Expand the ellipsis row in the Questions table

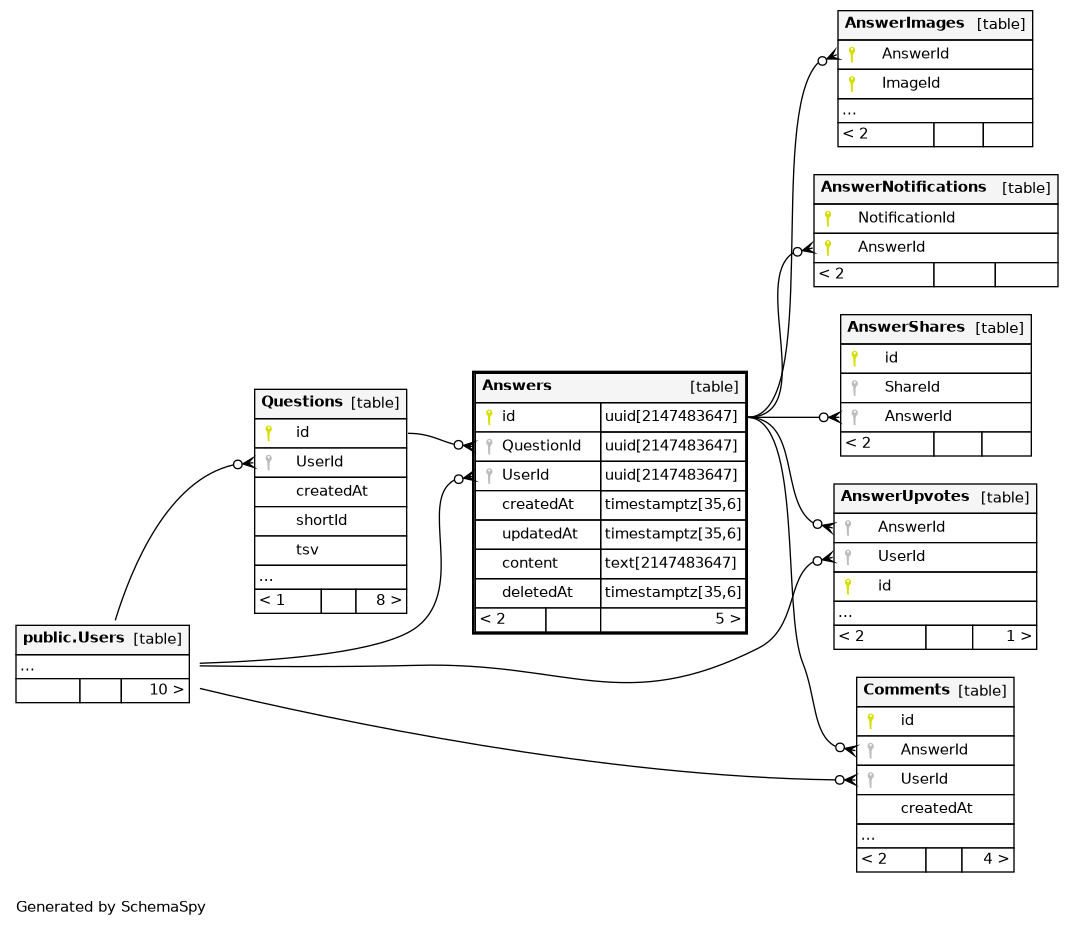[267, 577]
